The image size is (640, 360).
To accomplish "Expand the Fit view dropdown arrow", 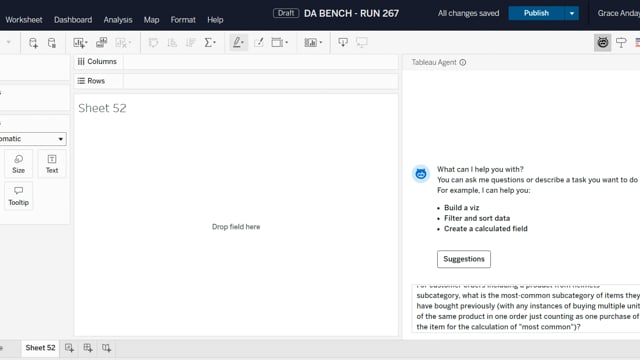I will [x=287, y=42].
